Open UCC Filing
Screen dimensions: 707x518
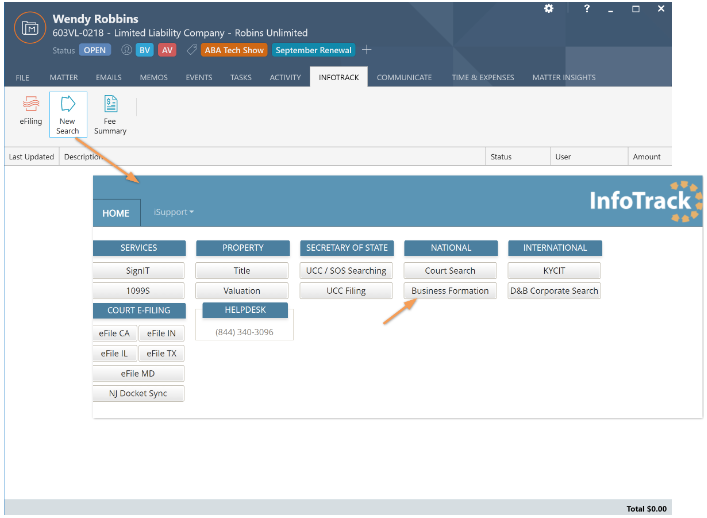point(346,291)
